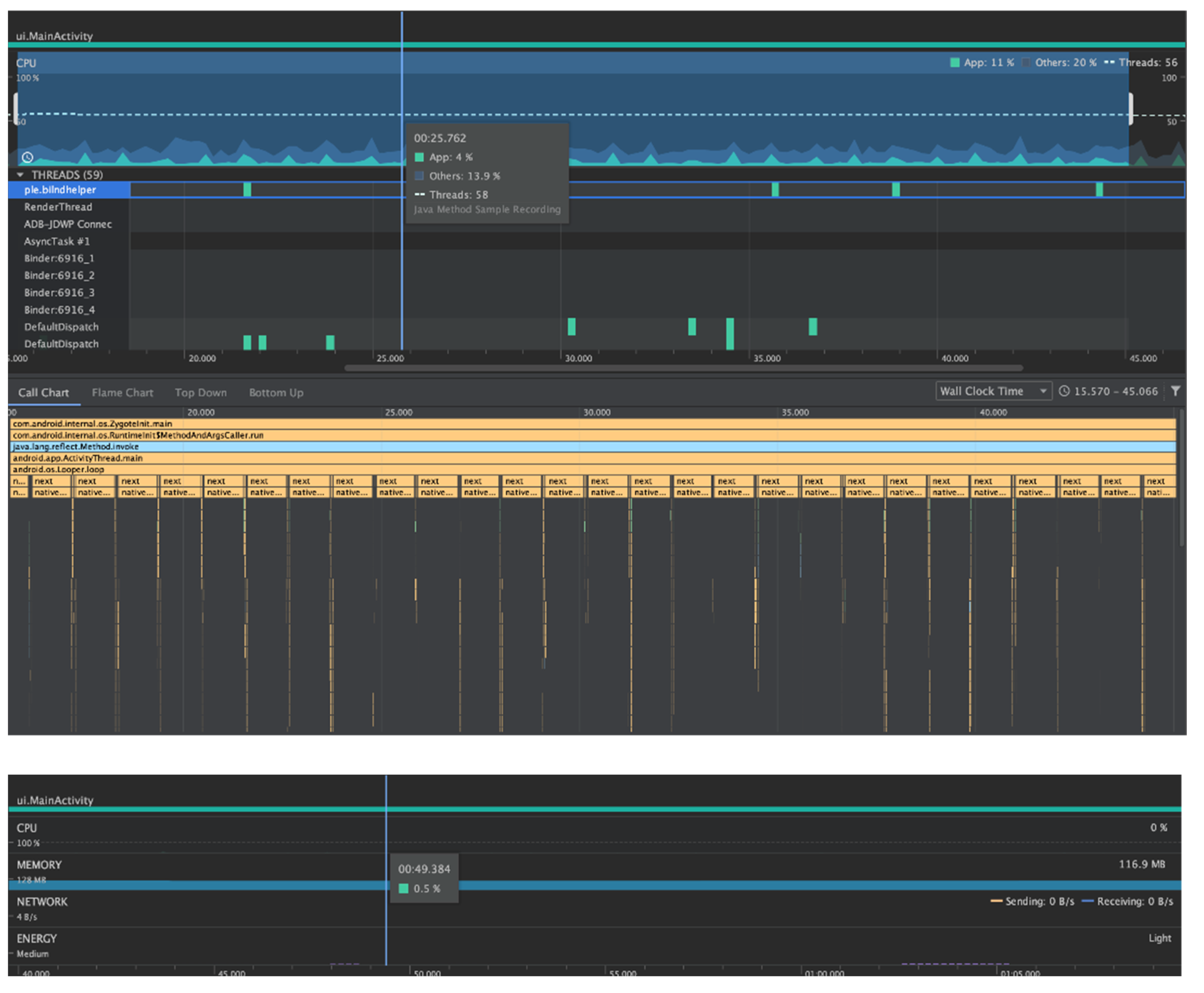
Task: Open the NETWORK profiler row
Action: (42, 902)
